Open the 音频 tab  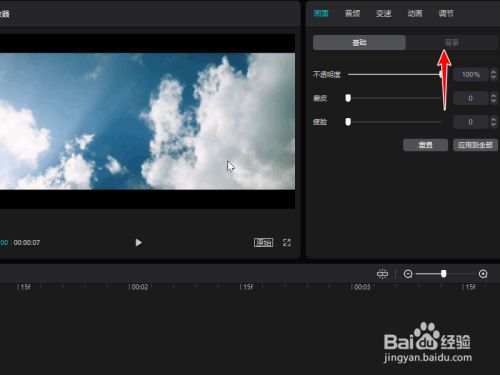(352, 13)
